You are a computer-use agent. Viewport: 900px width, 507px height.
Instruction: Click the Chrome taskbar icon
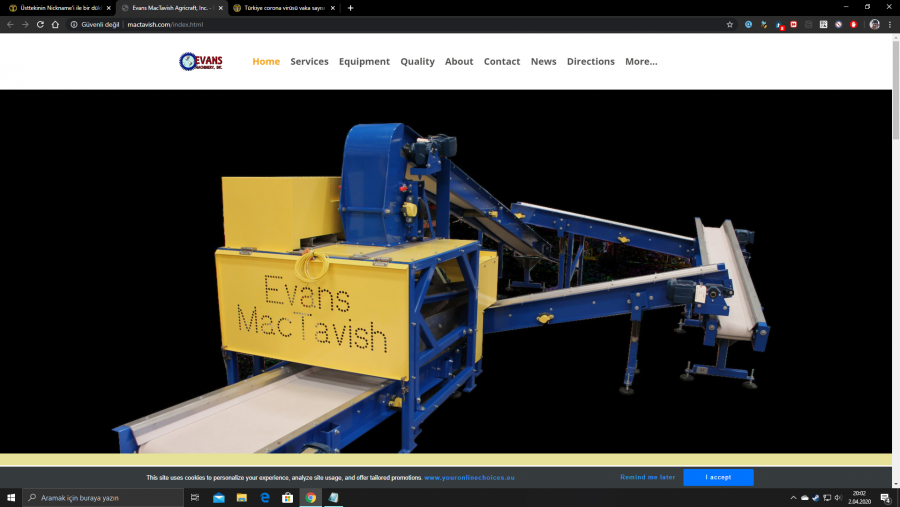tap(311, 498)
